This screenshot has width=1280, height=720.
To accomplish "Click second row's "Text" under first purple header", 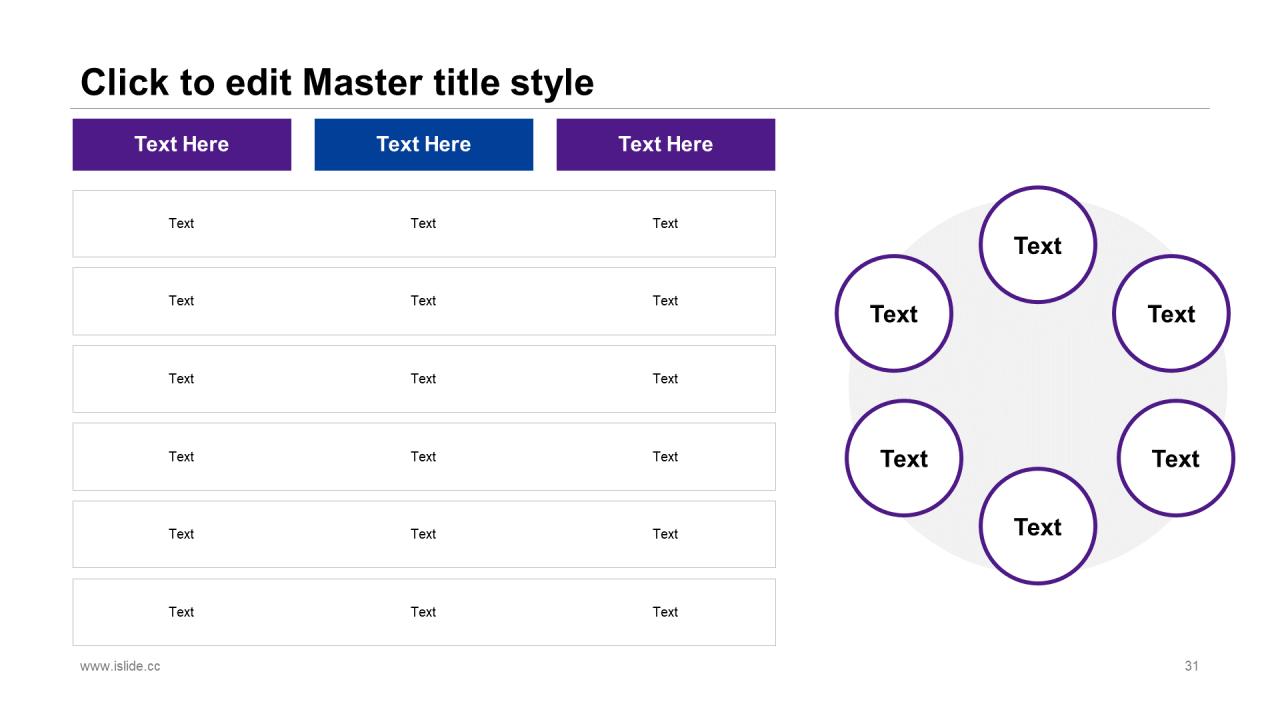I will click(181, 301).
